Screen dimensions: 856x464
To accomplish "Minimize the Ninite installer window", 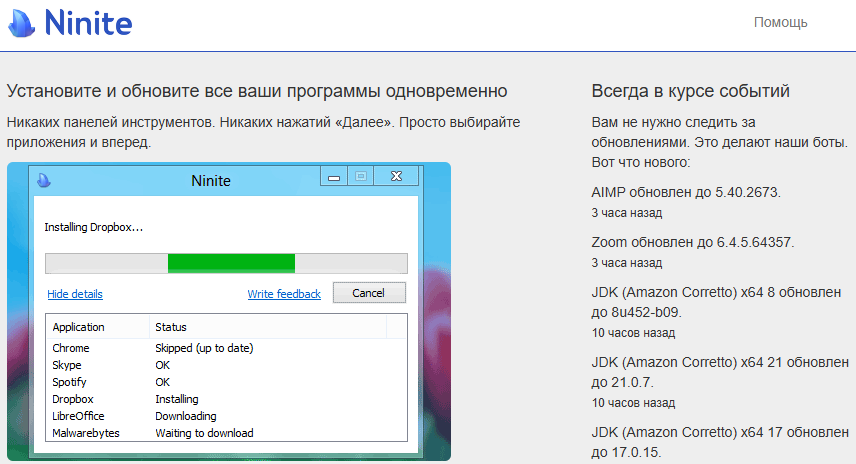I will (x=334, y=176).
